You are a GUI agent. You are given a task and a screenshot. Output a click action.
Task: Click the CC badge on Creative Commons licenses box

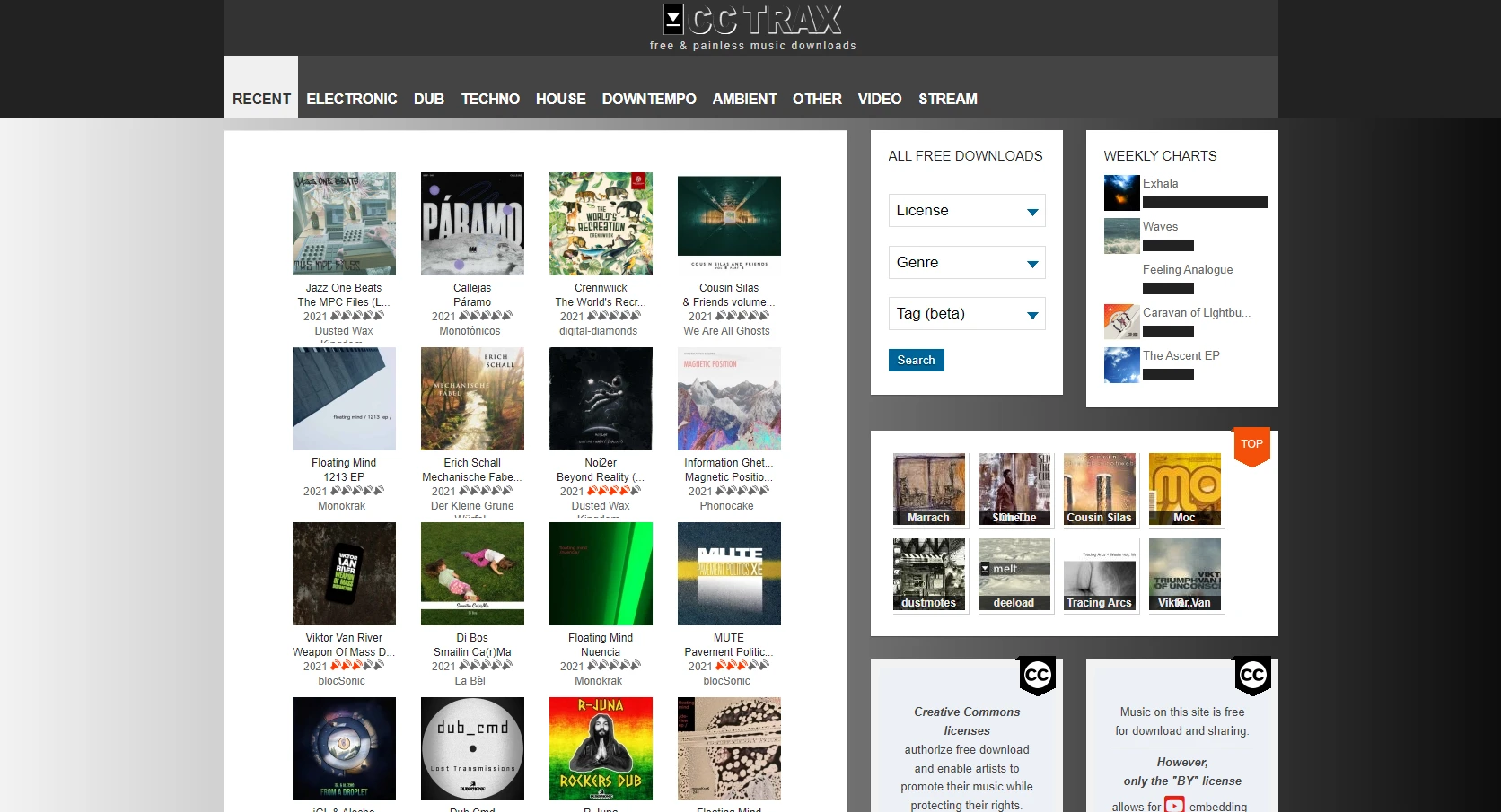[1037, 676]
